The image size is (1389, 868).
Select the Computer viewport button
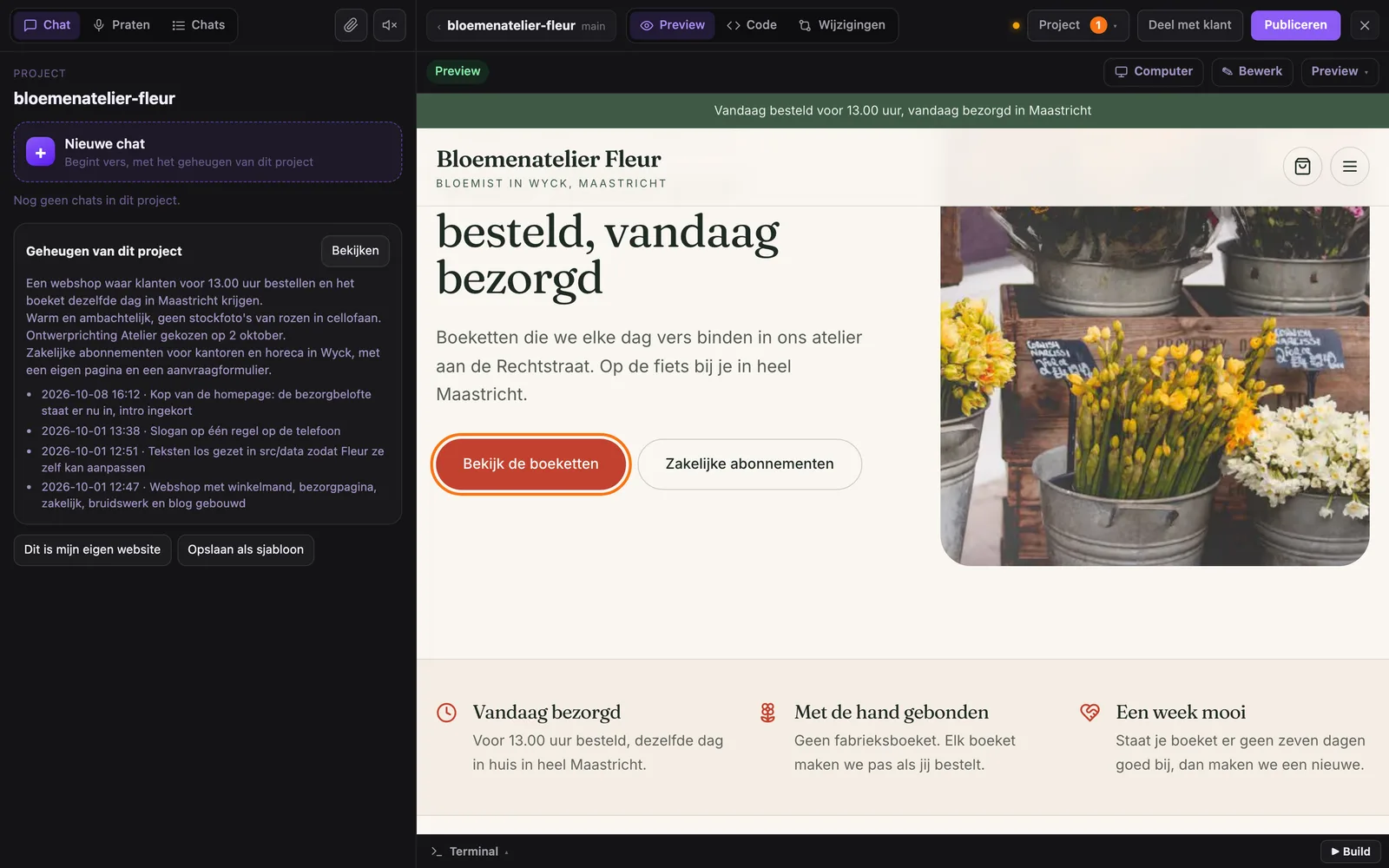tap(1153, 71)
